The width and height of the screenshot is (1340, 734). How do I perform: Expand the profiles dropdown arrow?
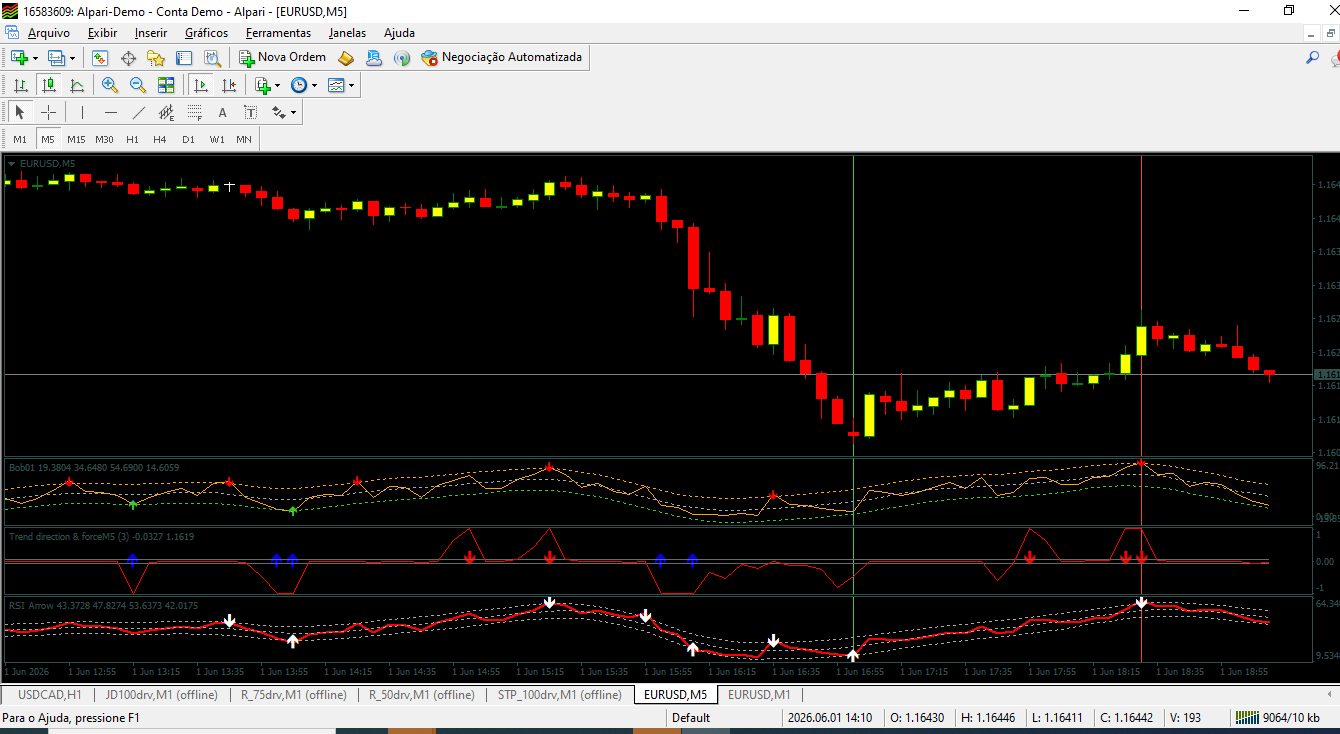(72, 58)
